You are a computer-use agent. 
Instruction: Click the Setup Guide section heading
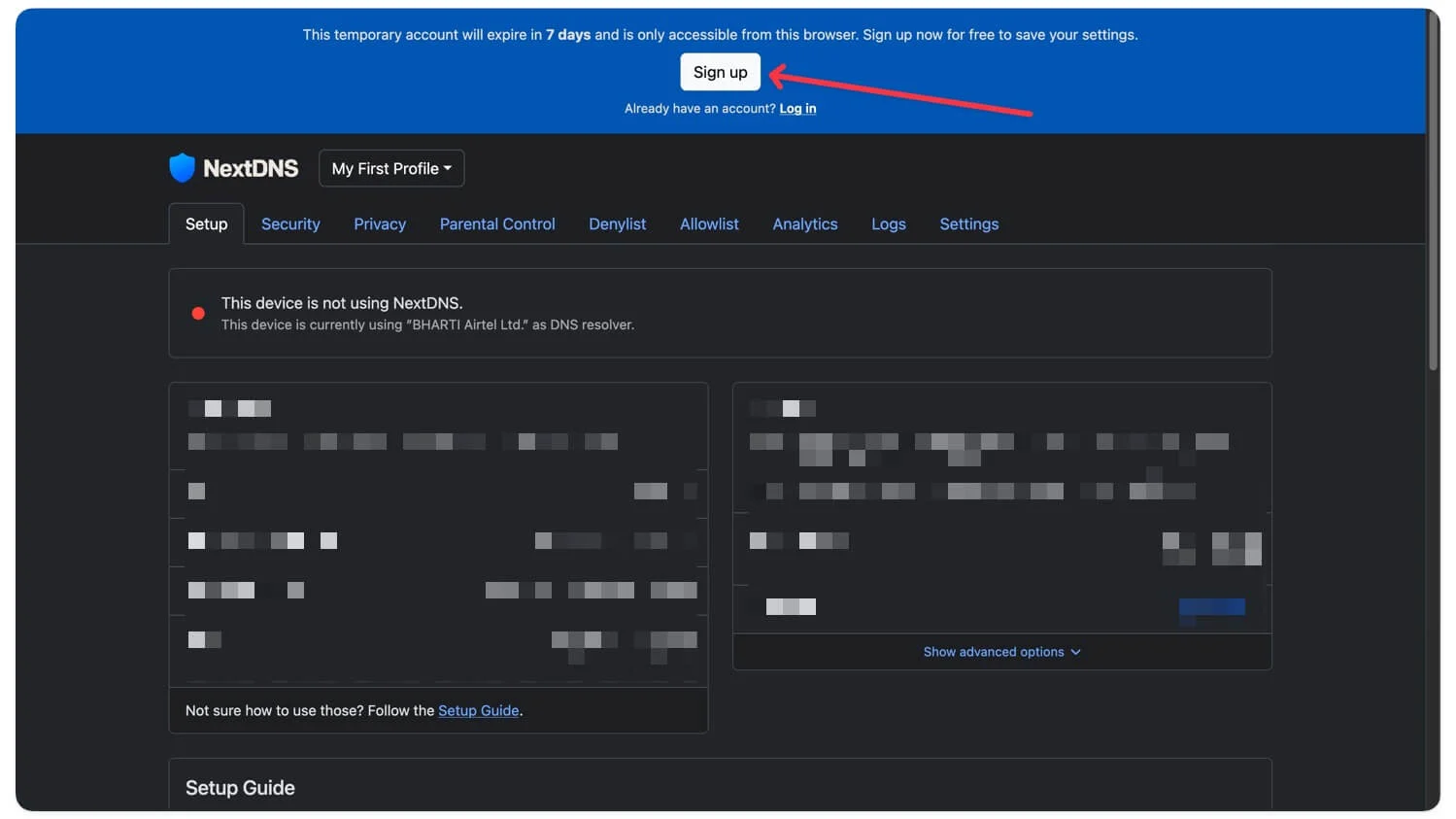click(x=240, y=788)
